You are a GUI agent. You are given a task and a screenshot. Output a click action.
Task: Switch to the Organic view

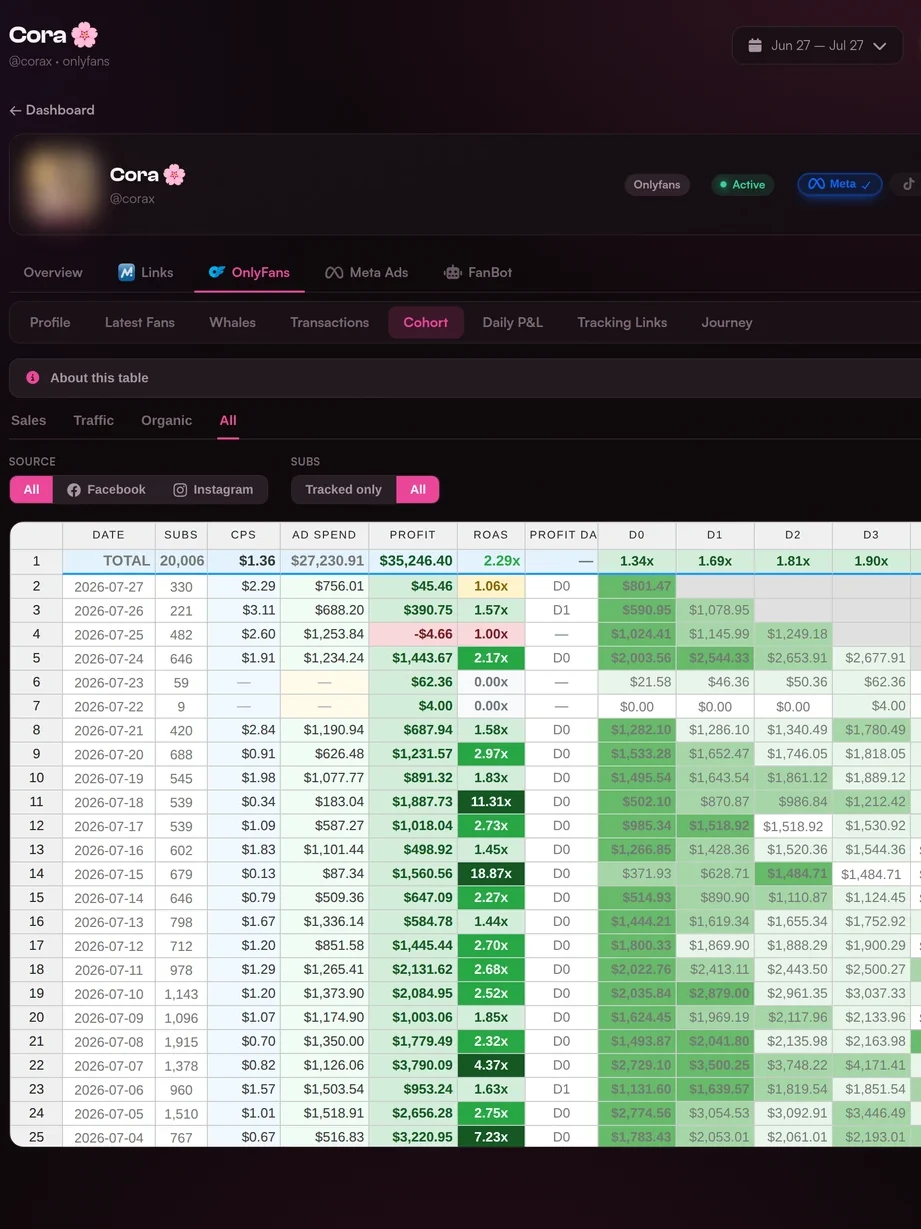[167, 420]
